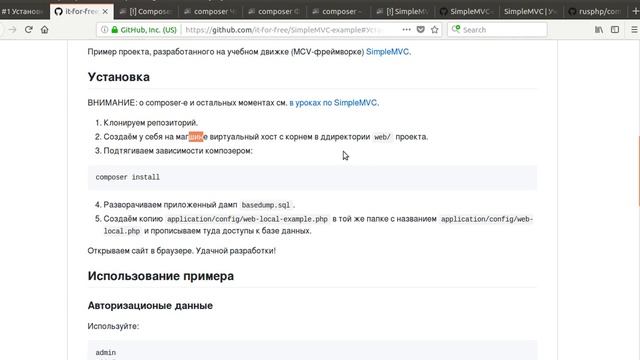Click the 'Использование примера' heading
Viewport: 640px width, 360px height.
(161, 276)
